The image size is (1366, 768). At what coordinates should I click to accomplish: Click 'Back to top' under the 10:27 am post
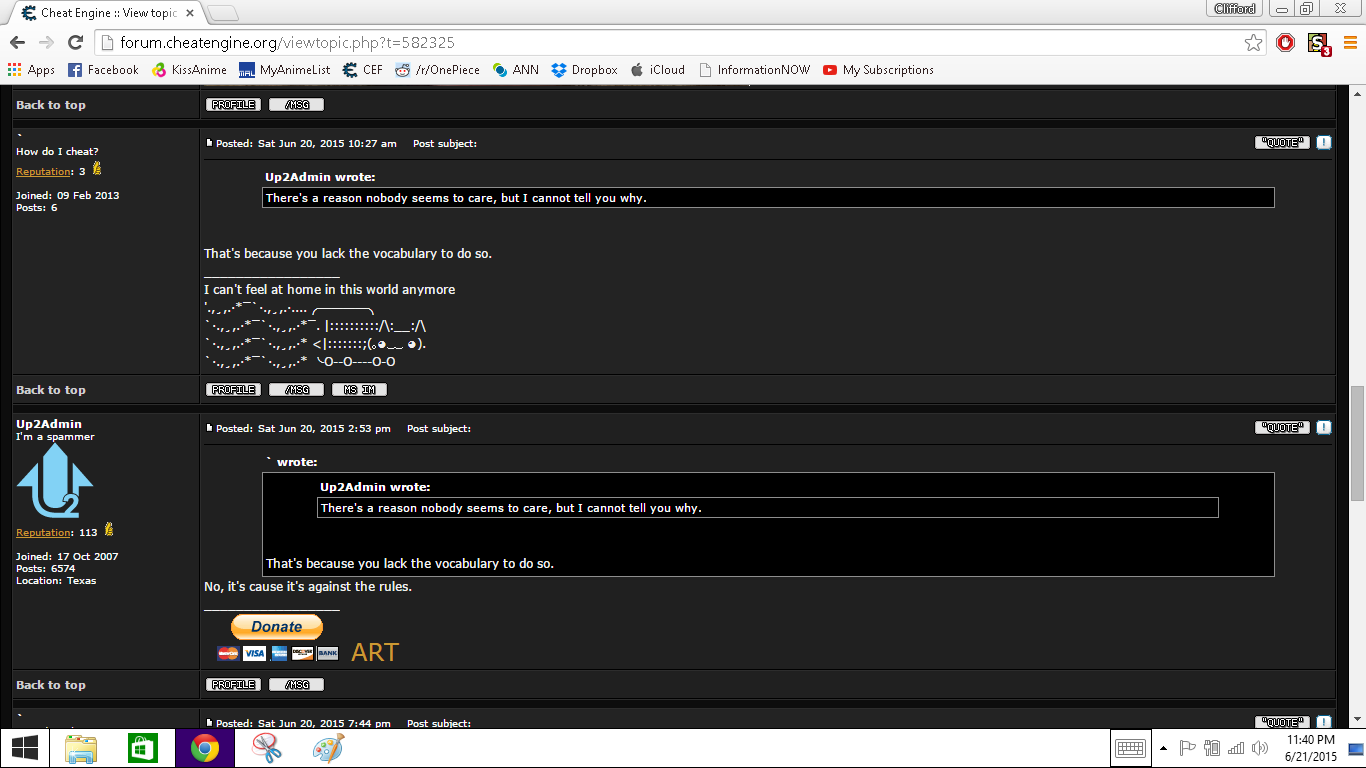(51, 390)
